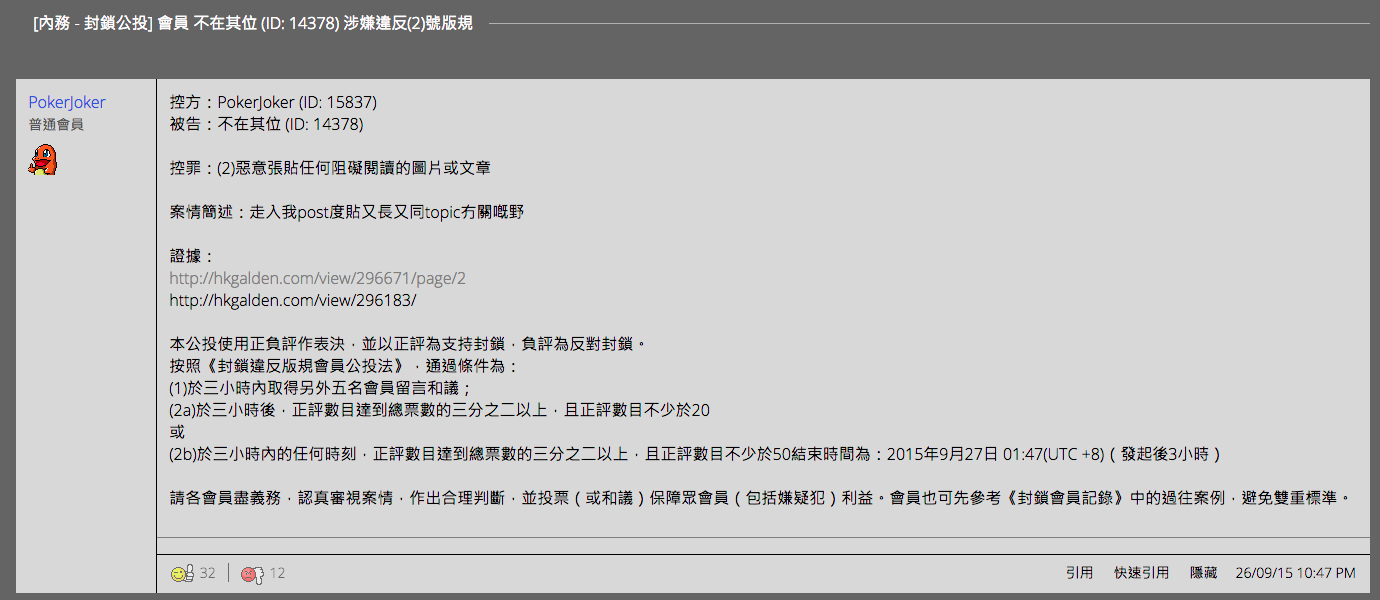Click the 快速引用 quick quote button
Viewport: 1380px width, 600px height.
(1141, 573)
